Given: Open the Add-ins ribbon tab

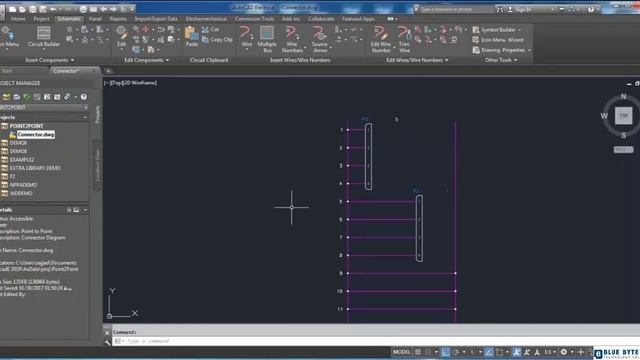Looking at the screenshot, I should click(291, 19).
